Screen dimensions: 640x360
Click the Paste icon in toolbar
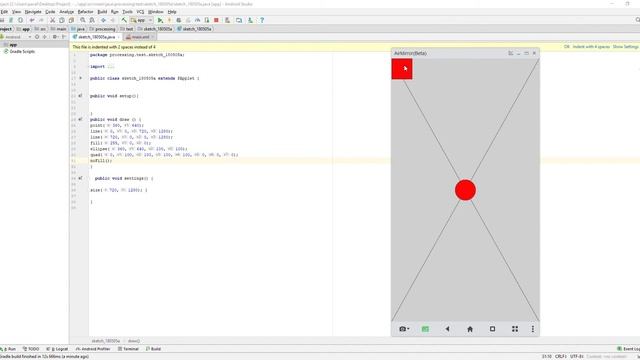pos(71,20)
